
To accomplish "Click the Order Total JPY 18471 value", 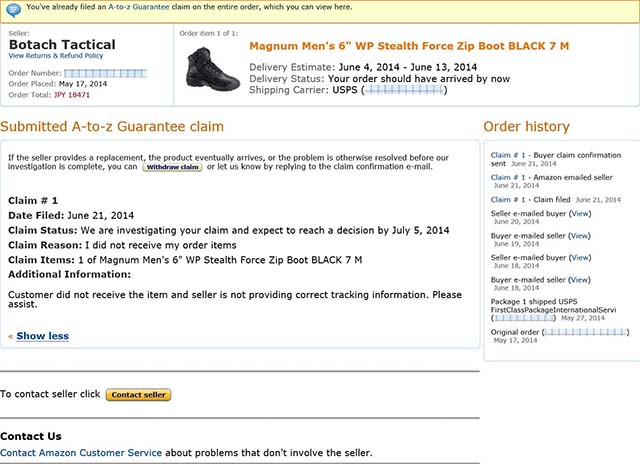I will tap(72, 95).
